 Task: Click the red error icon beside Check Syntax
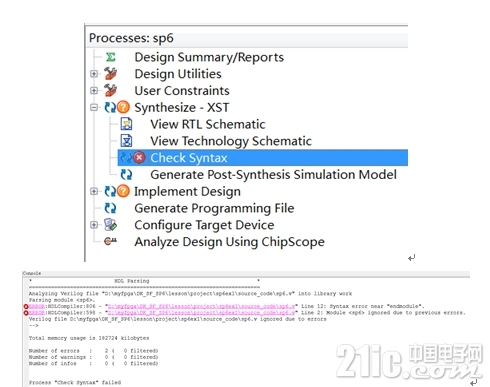point(139,158)
